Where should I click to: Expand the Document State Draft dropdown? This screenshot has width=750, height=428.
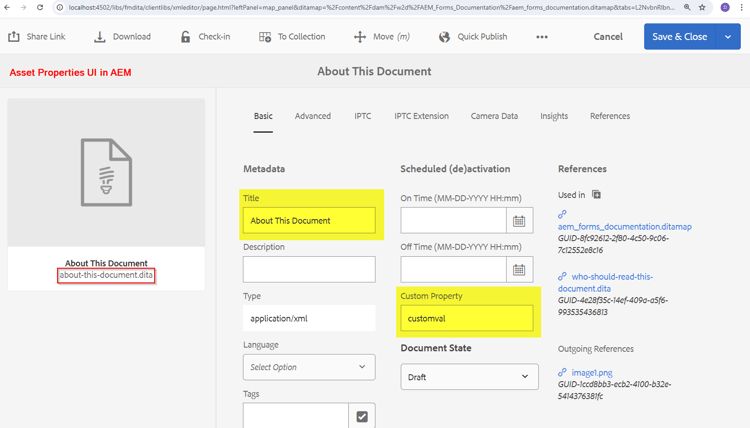pyautogui.click(x=469, y=377)
